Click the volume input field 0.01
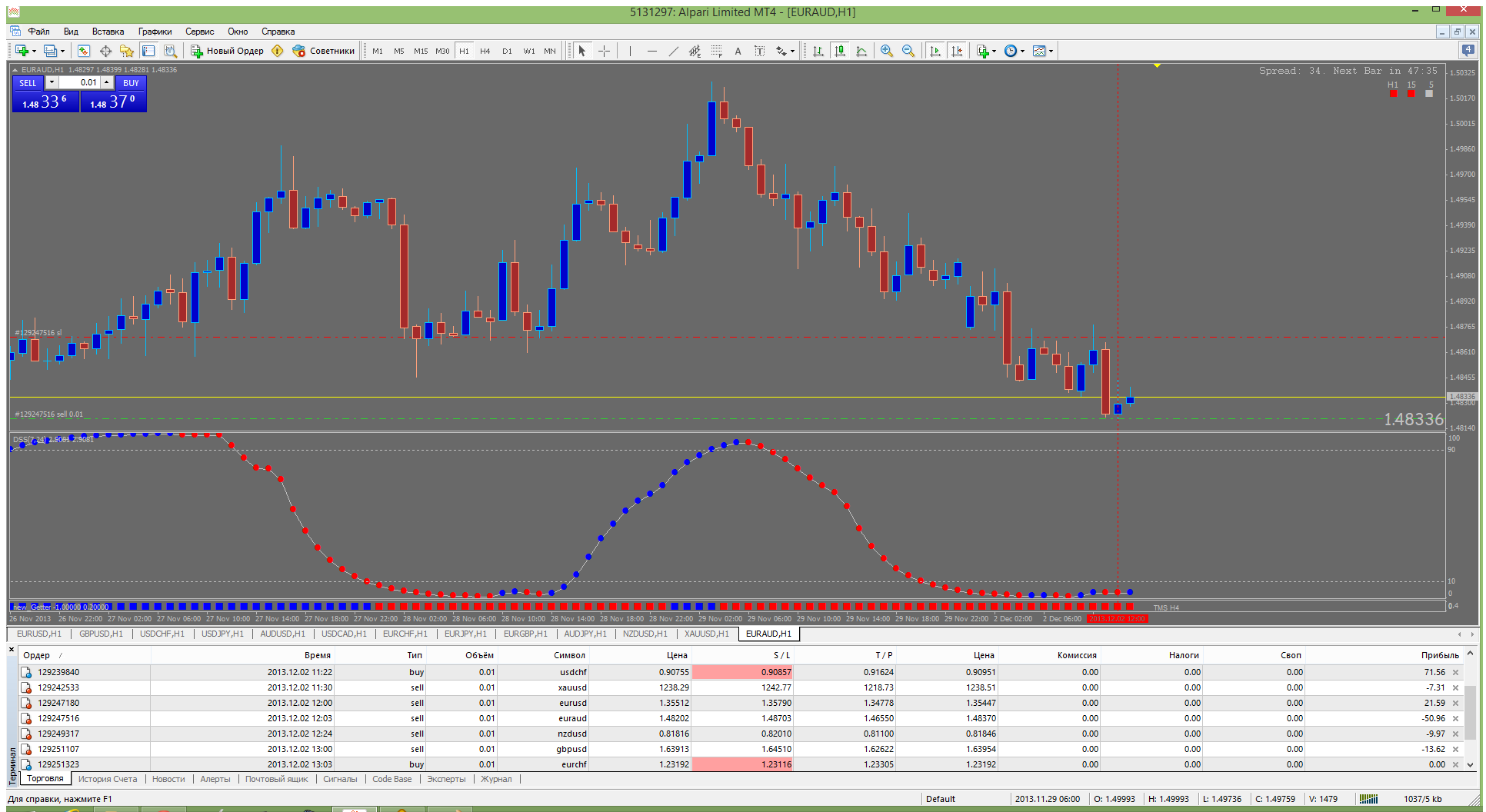1486x812 pixels. pyautogui.click(x=79, y=82)
